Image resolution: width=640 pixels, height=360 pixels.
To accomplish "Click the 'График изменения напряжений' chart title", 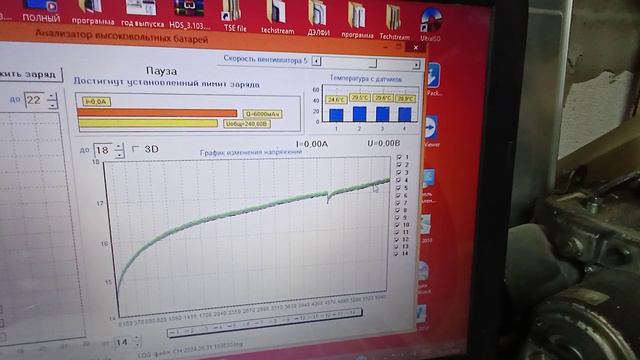I will [251, 152].
